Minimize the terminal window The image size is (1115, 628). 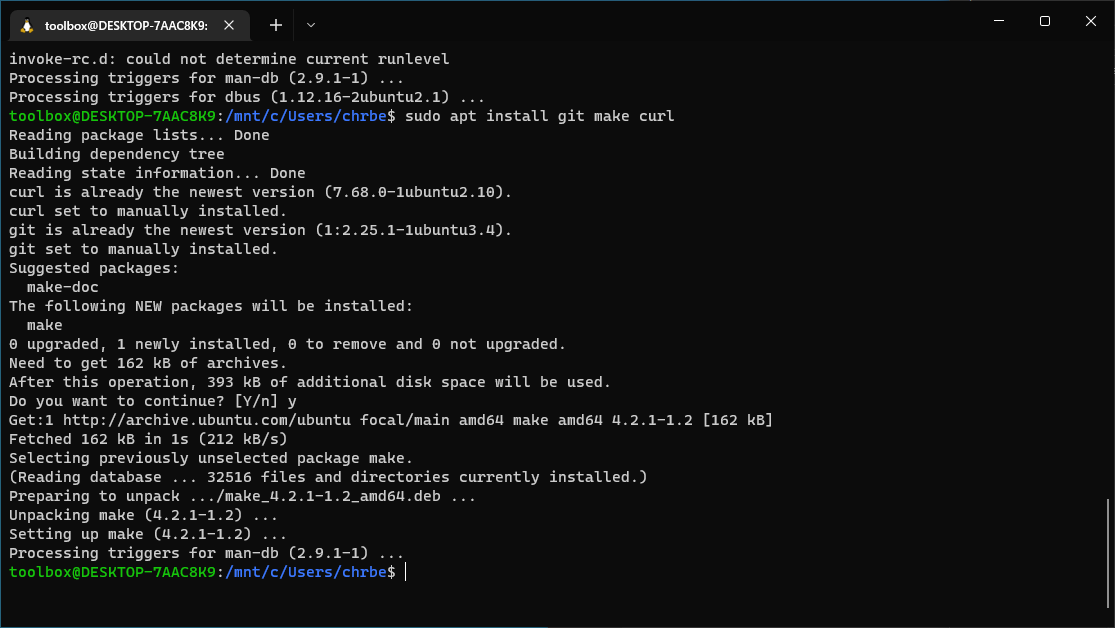(x=999, y=21)
